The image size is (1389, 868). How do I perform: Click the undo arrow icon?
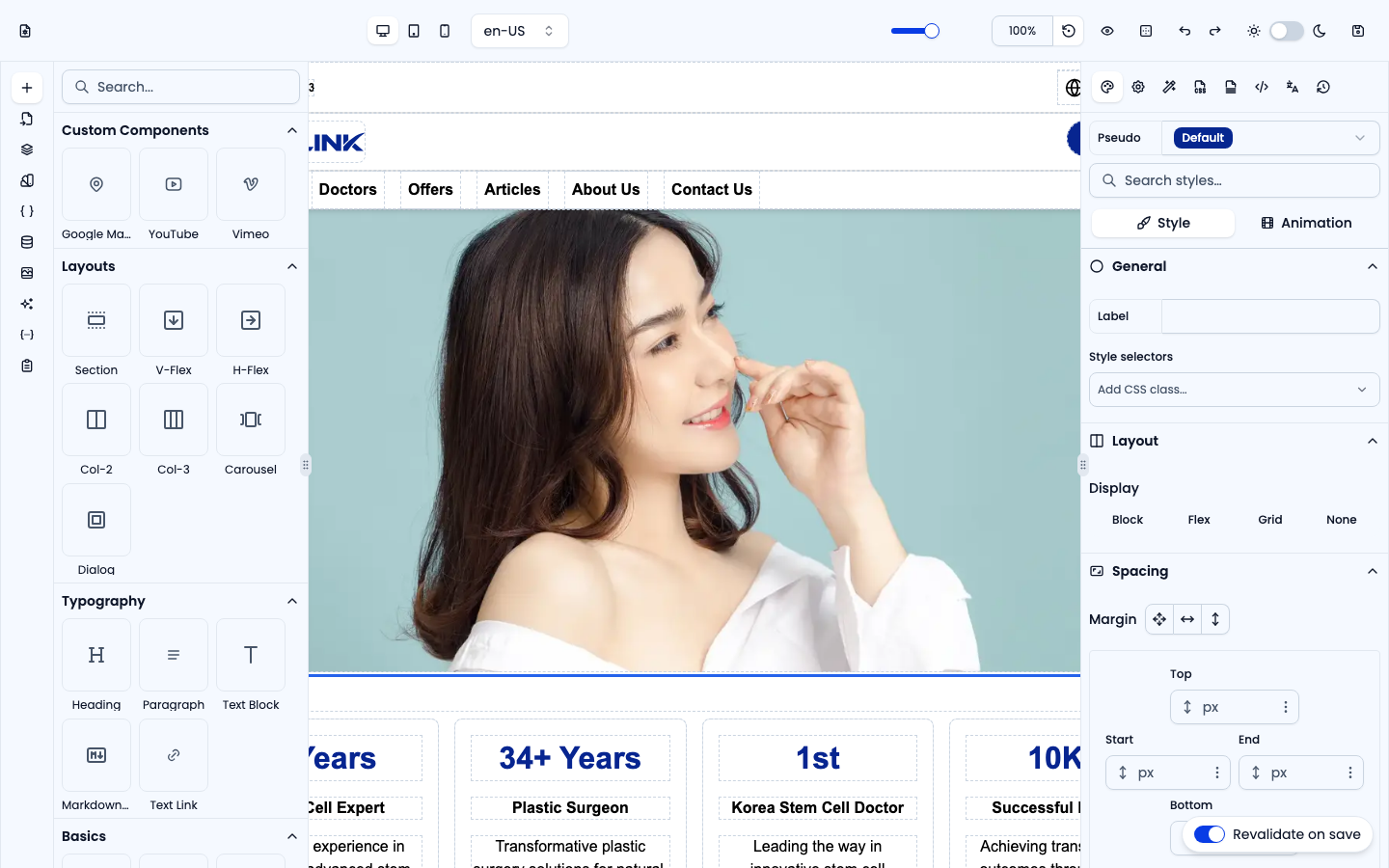[1185, 31]
